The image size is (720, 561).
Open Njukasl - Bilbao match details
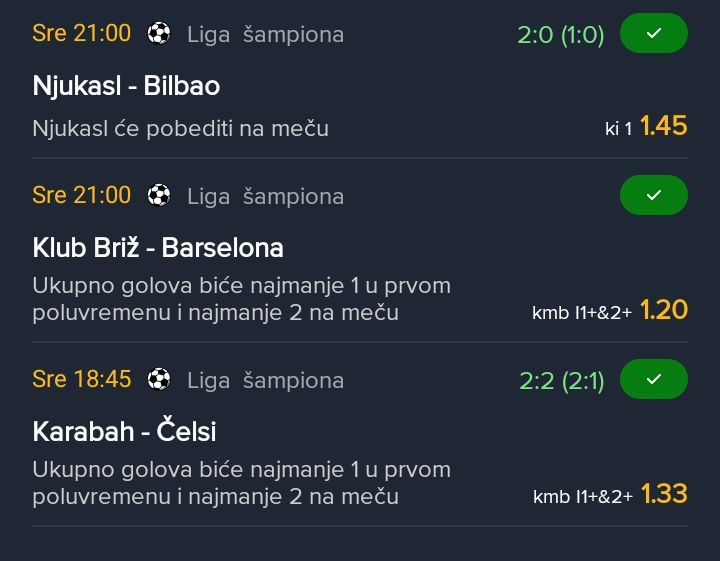126,86
